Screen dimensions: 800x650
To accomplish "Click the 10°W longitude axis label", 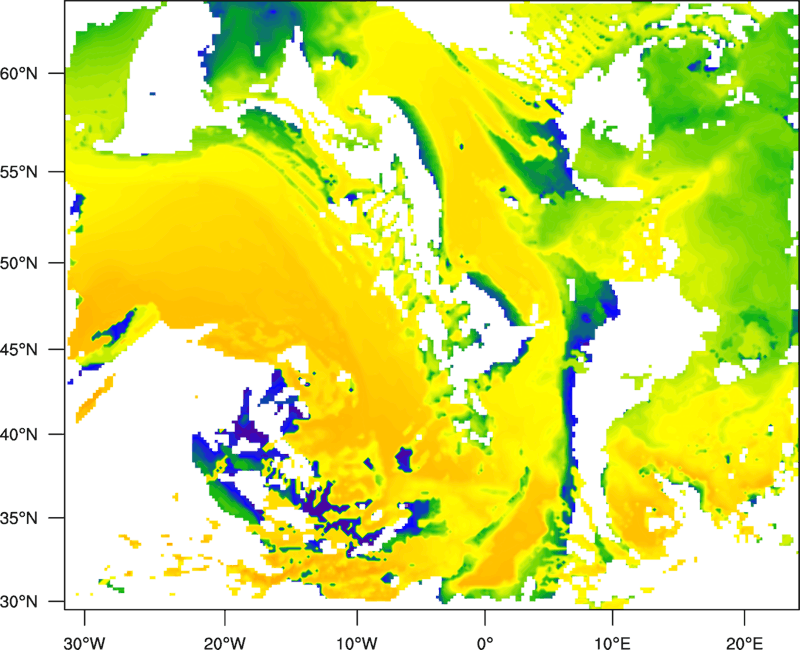I will coord(357,643).
